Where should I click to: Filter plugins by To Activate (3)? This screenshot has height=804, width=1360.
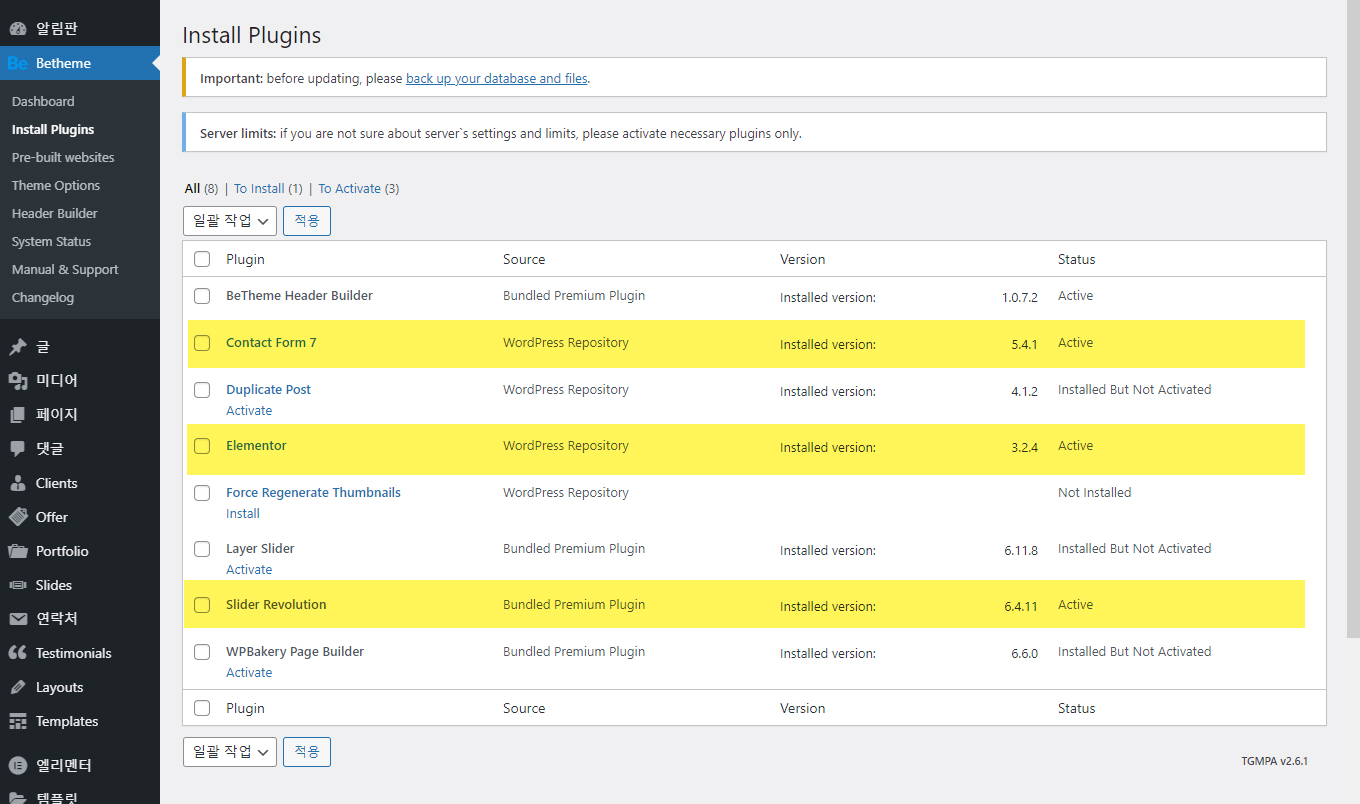coord(359,188)
